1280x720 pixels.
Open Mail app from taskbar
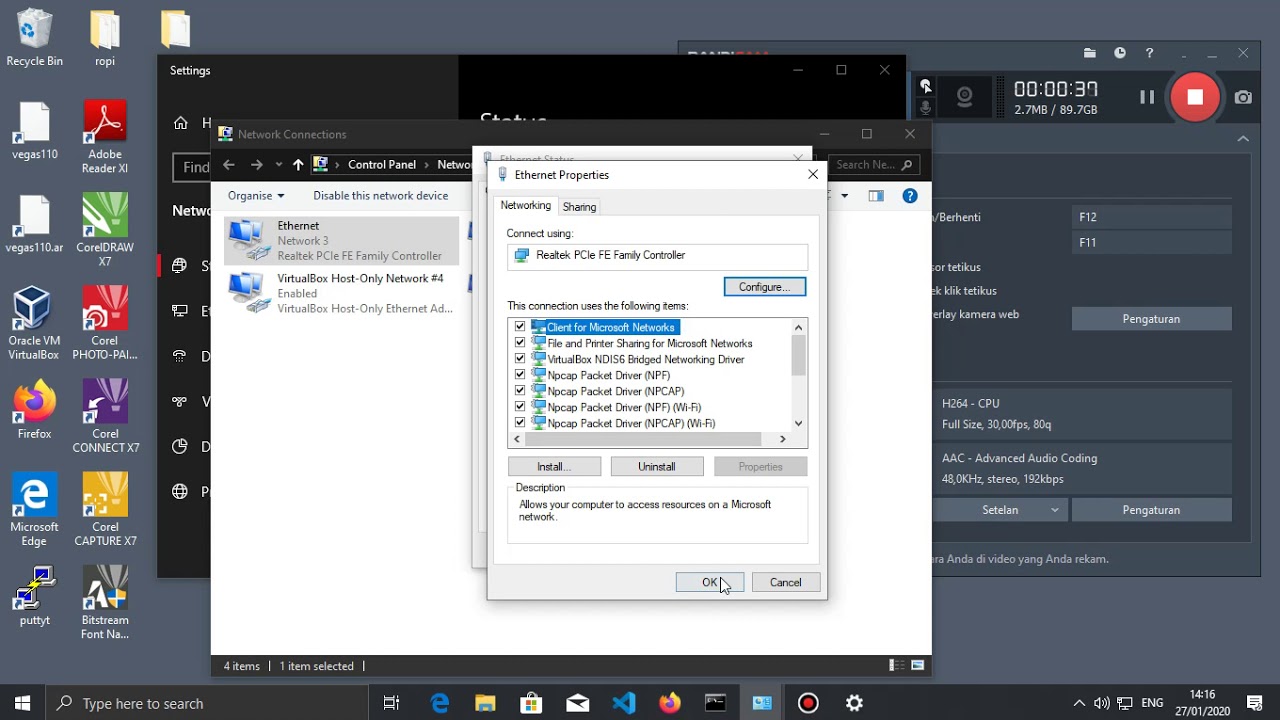click(578, 703)
